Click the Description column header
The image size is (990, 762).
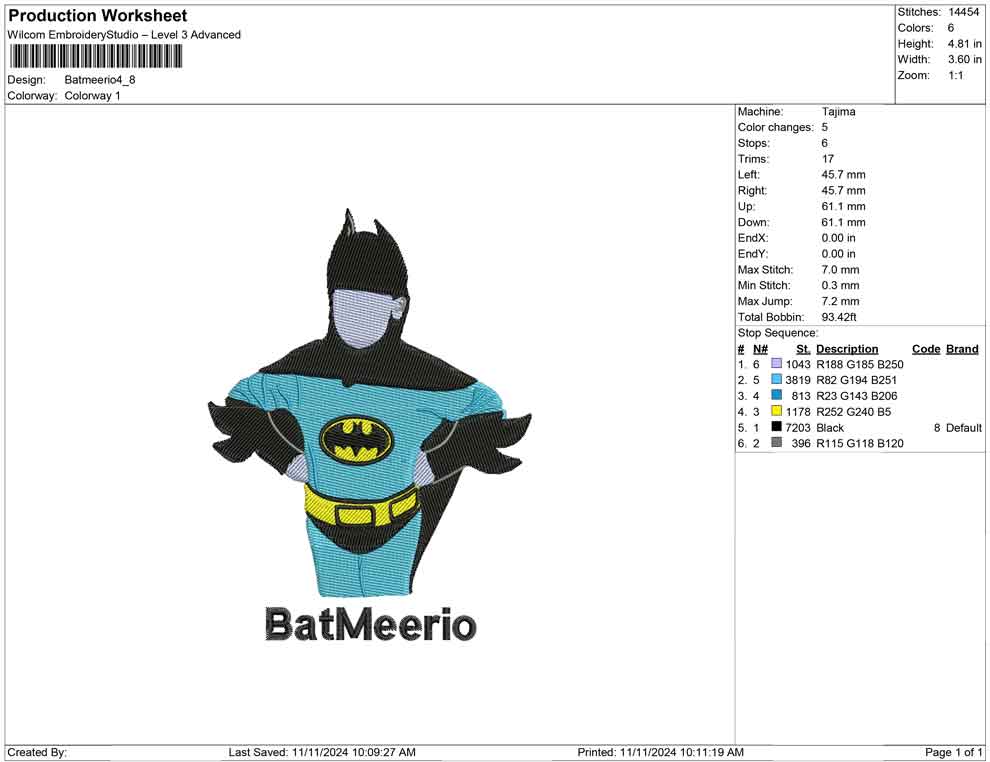pos(847,349)
